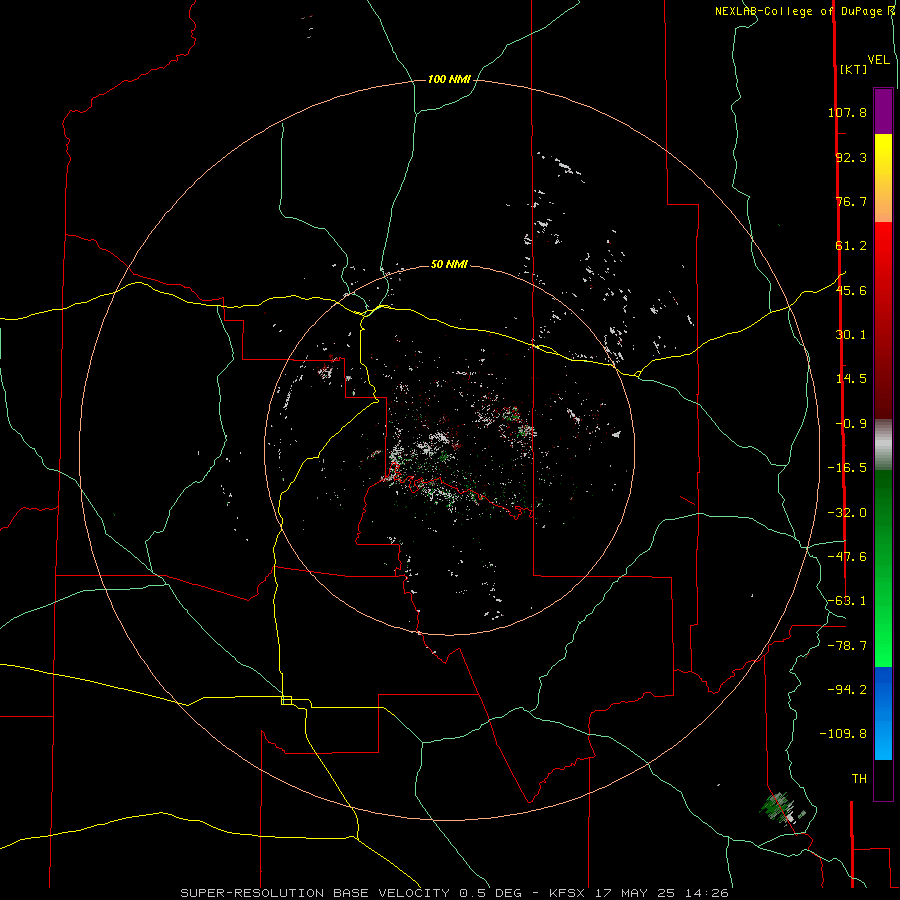Click the purple segment of the velocity color bar
Viewport: 900px width, 900px height.
883,111
